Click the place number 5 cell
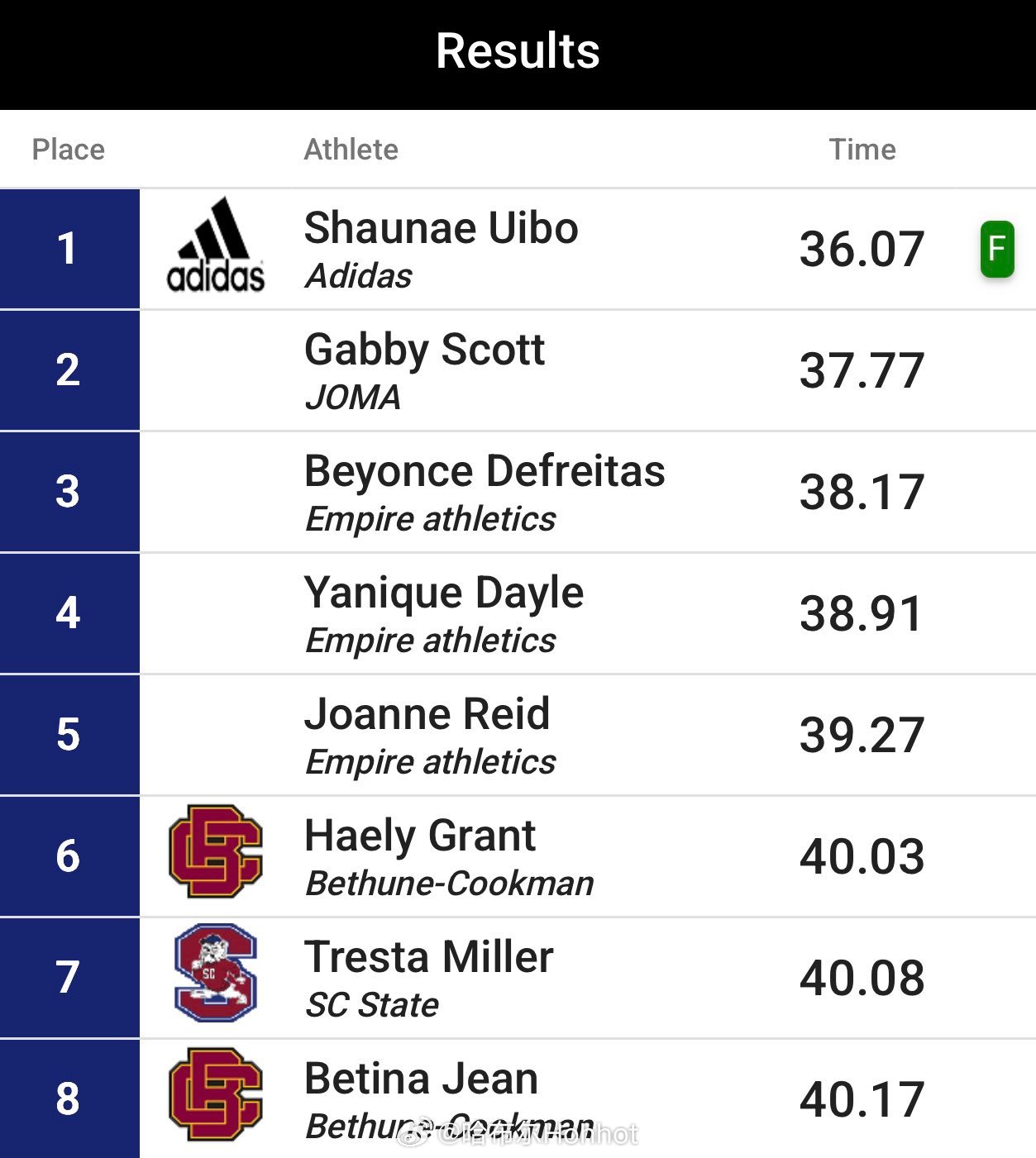This screenshot has width=1036, height=1158. click(69, 735)
